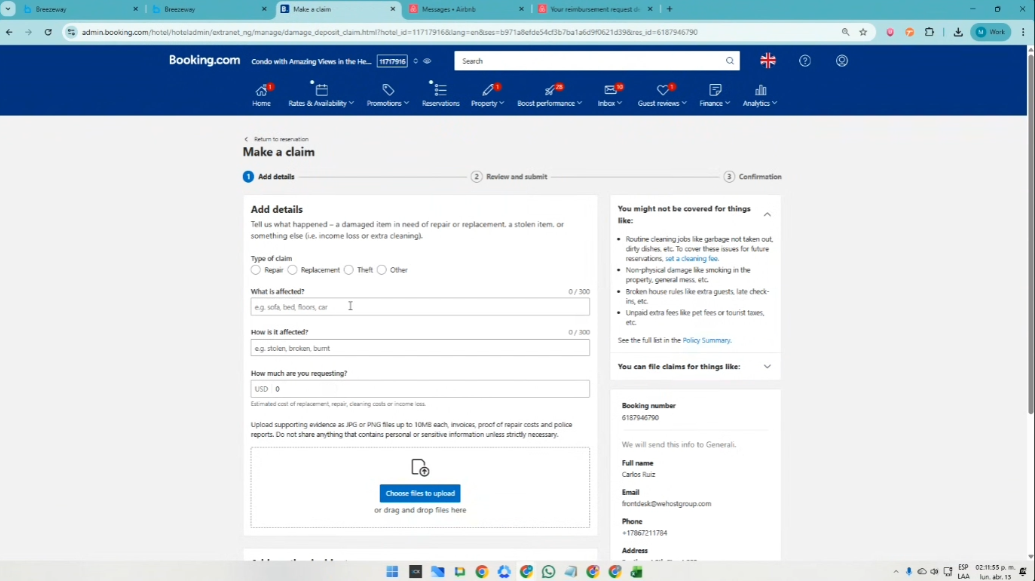Click the Review and submit step
The height and width of the screenshot is (581, 1035).
pos(510,177)
